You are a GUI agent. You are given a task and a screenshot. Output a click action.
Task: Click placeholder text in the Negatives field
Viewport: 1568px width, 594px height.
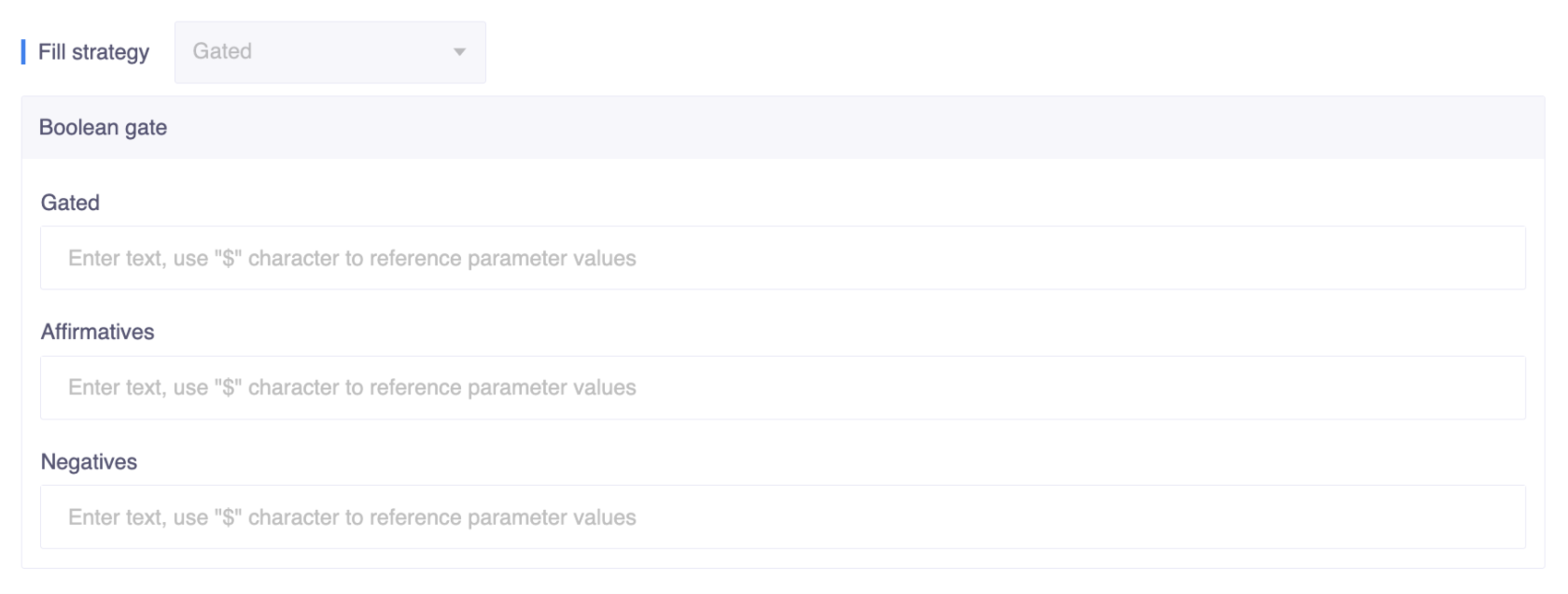(352, 517)
